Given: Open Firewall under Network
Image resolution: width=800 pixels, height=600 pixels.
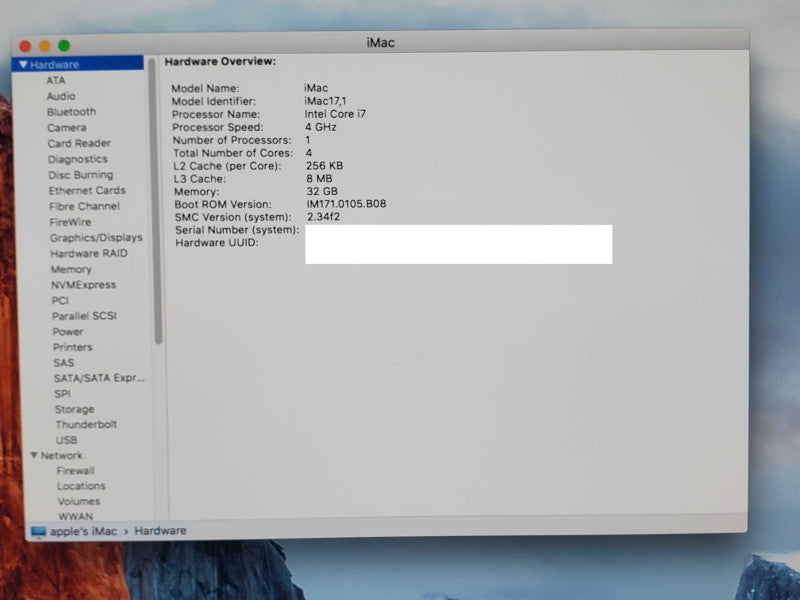Looking at the screenshot, I should 76,470.
